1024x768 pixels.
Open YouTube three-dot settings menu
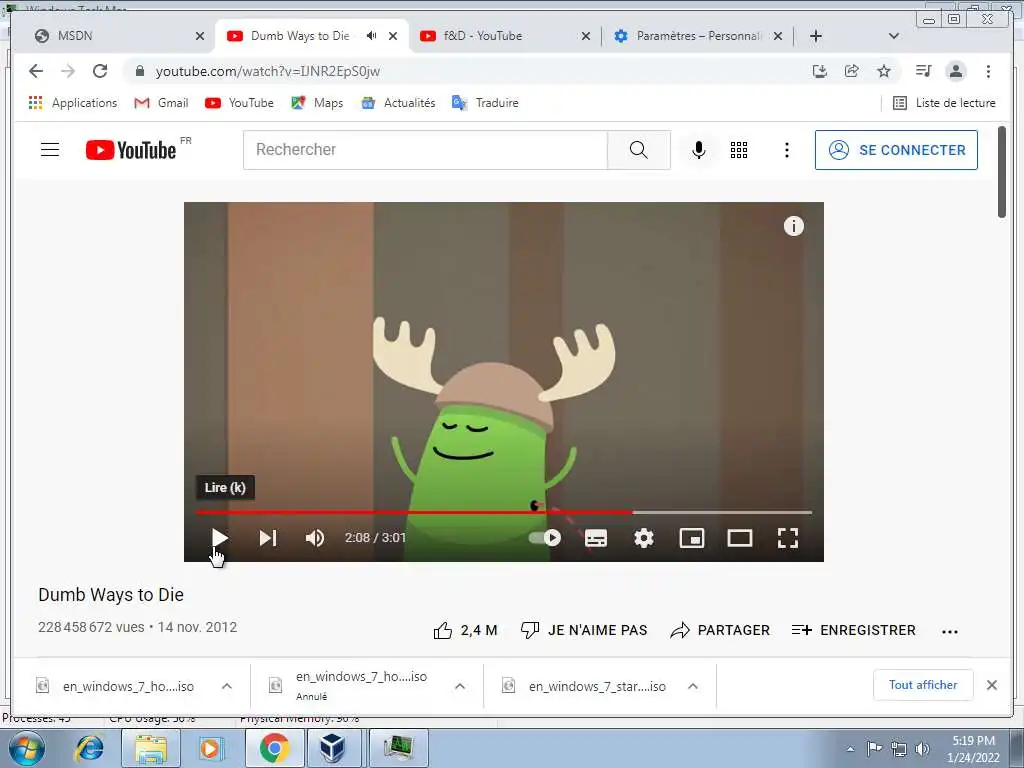click(x=787, y=150)
